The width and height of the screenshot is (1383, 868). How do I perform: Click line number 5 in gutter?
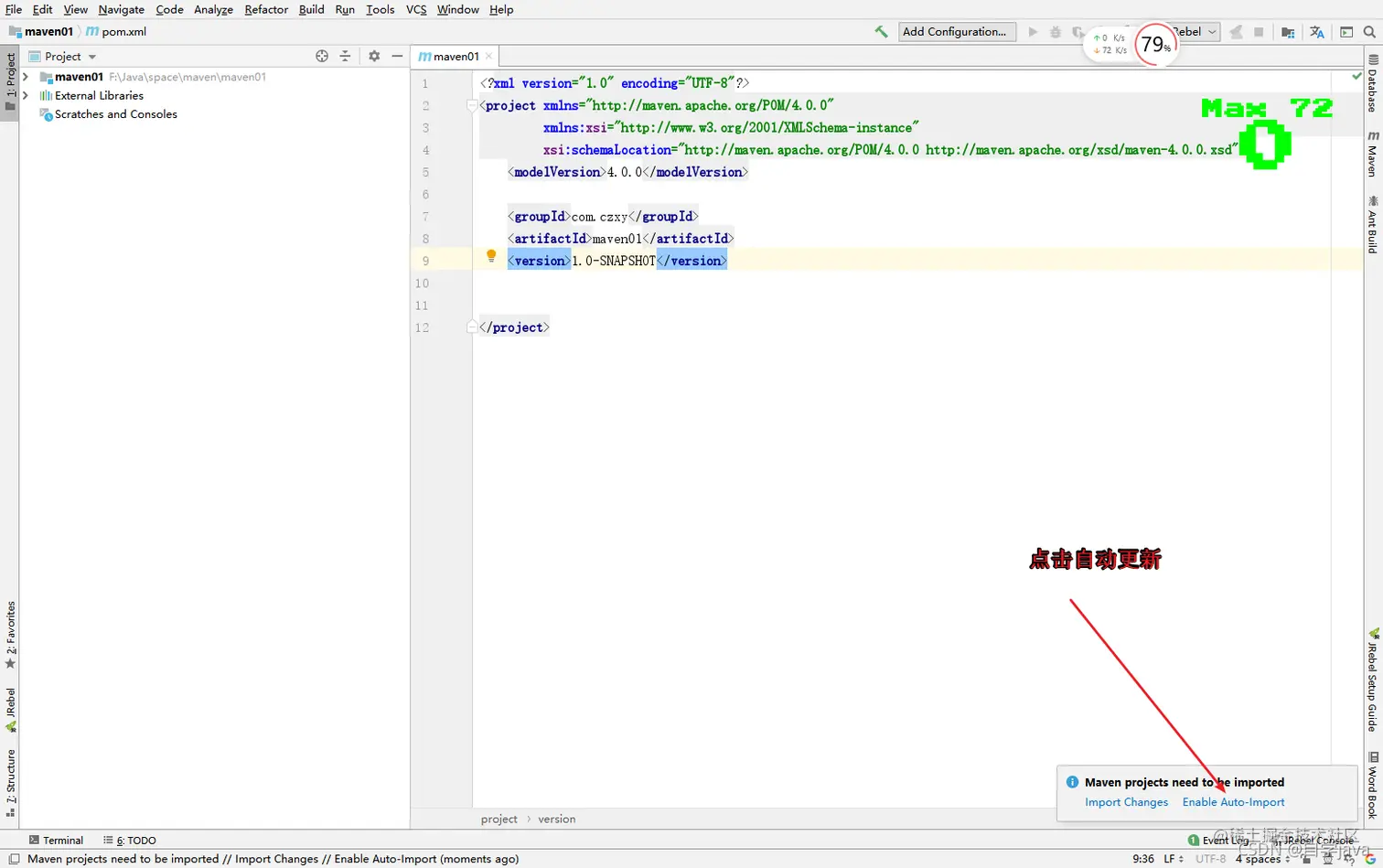pos(425,172)
